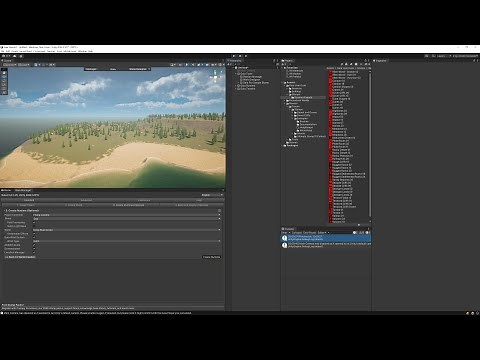Select the Hierarchy panel tab
480x360 pixels.
click(235, 61)
